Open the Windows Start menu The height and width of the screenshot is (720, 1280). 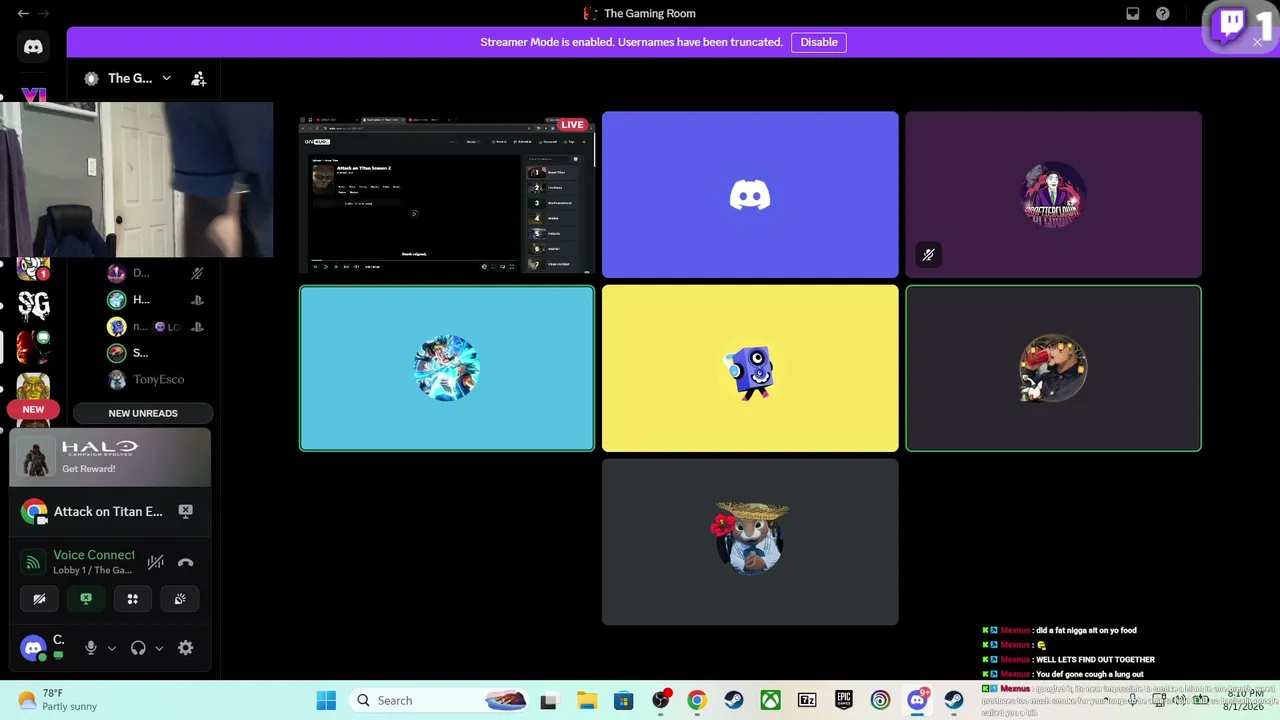click(326, 700)
